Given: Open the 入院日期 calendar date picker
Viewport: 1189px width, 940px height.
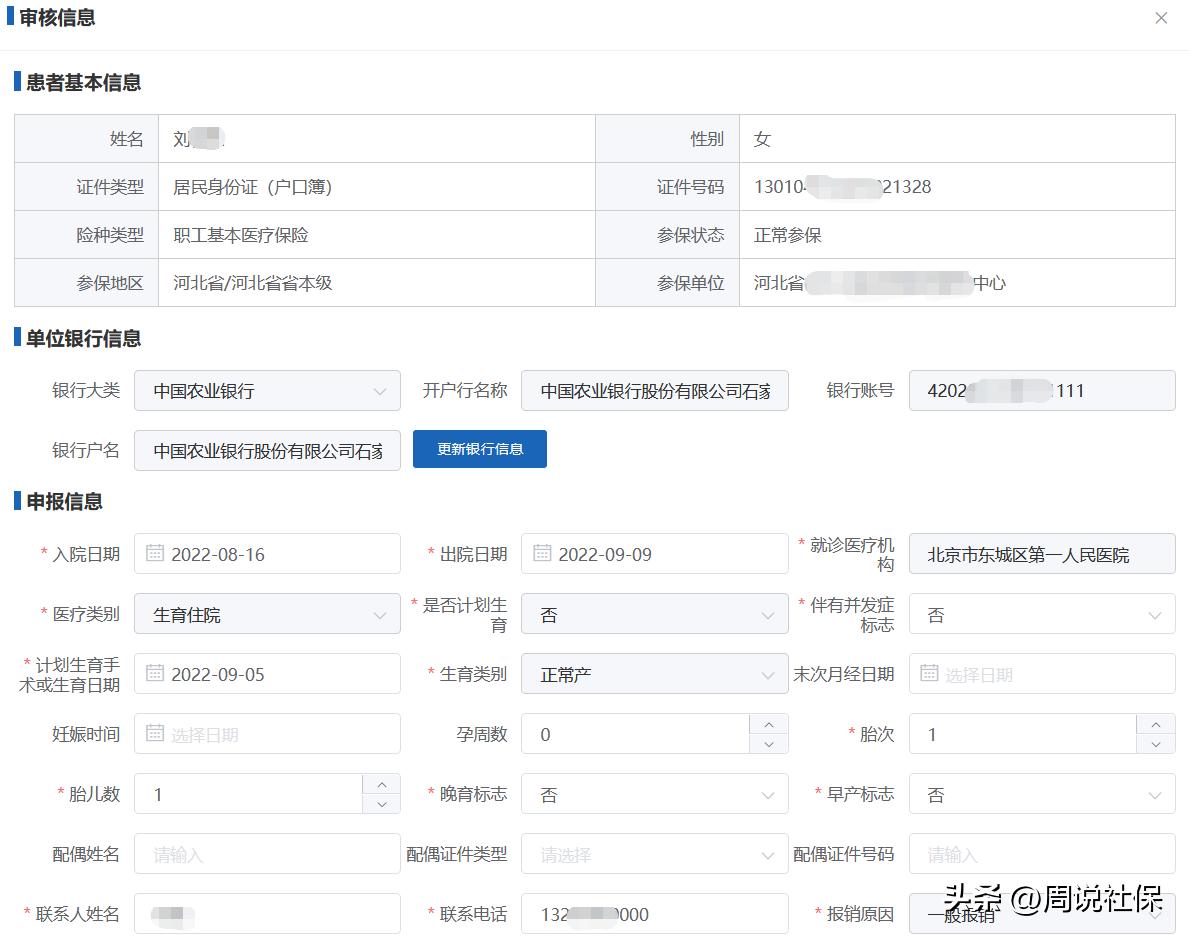Looking at the screenshot, I should [x=155, y=553].
